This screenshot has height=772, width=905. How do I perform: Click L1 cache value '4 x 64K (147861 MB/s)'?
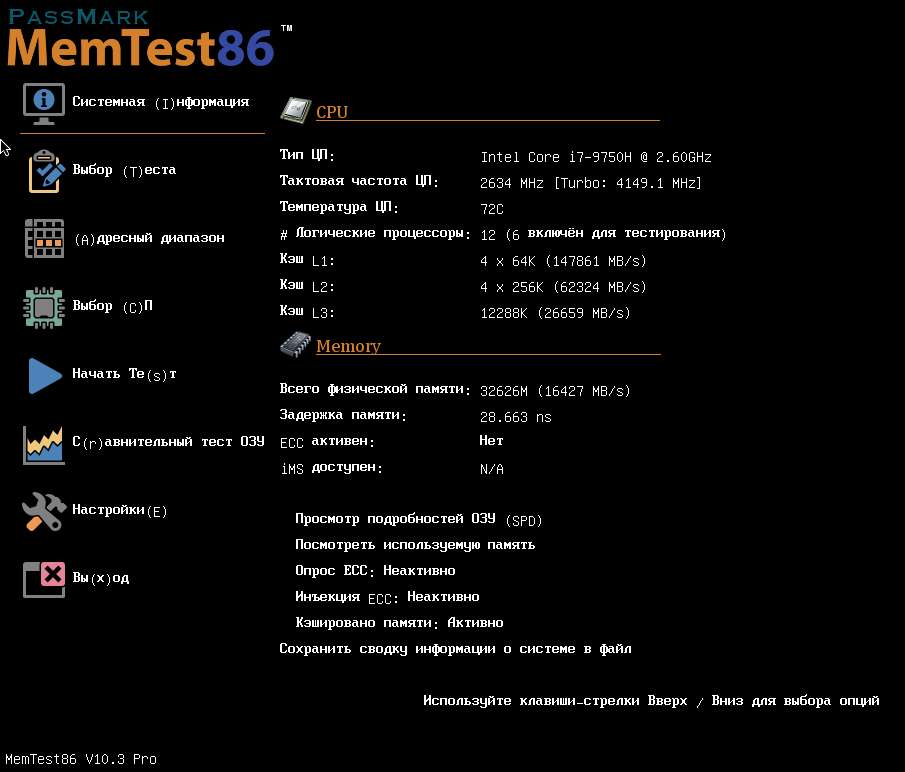pyautogui.click(x=563, y=261)
